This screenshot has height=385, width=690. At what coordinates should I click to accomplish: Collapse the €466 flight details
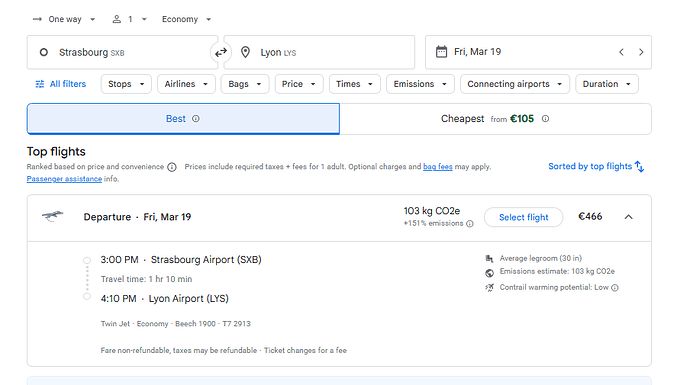[628, 217]
